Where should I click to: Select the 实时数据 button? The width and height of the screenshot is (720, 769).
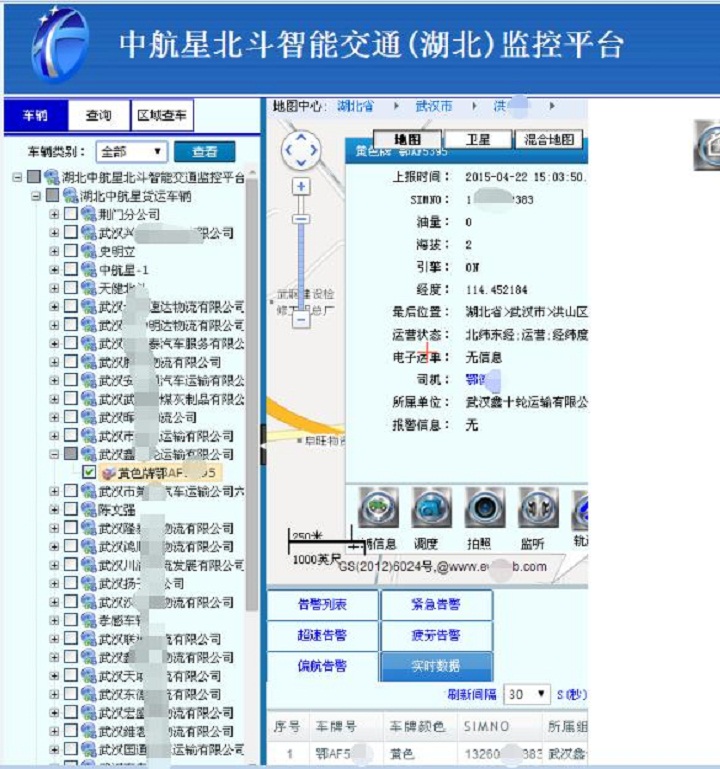tap(437, 666)
